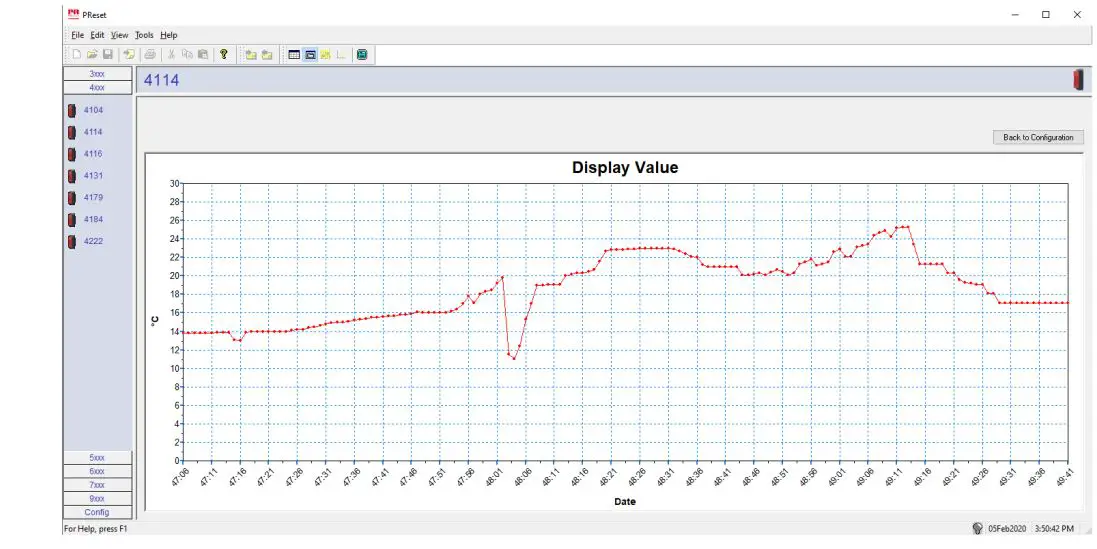The width and height of the screenshot is (1097, 549).
Task: Select device 4131 label
Action: (x=93, y=176)
